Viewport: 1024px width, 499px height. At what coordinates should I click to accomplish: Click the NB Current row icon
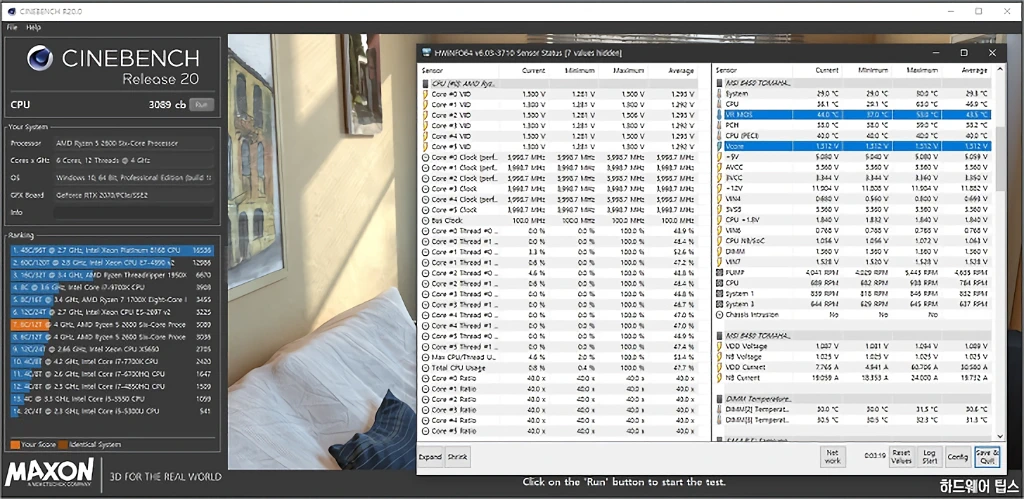[x=719, y=378]
